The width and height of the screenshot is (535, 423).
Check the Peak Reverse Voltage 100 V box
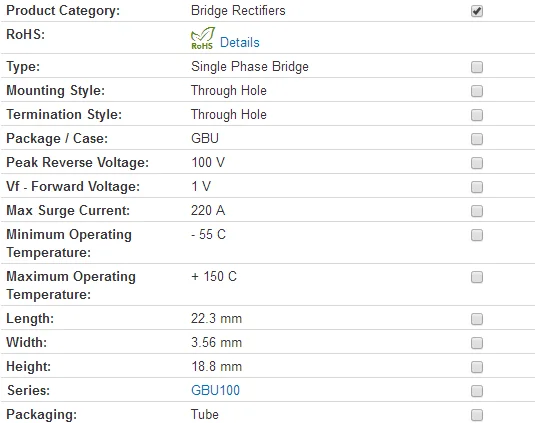click(x=477, y=163)
